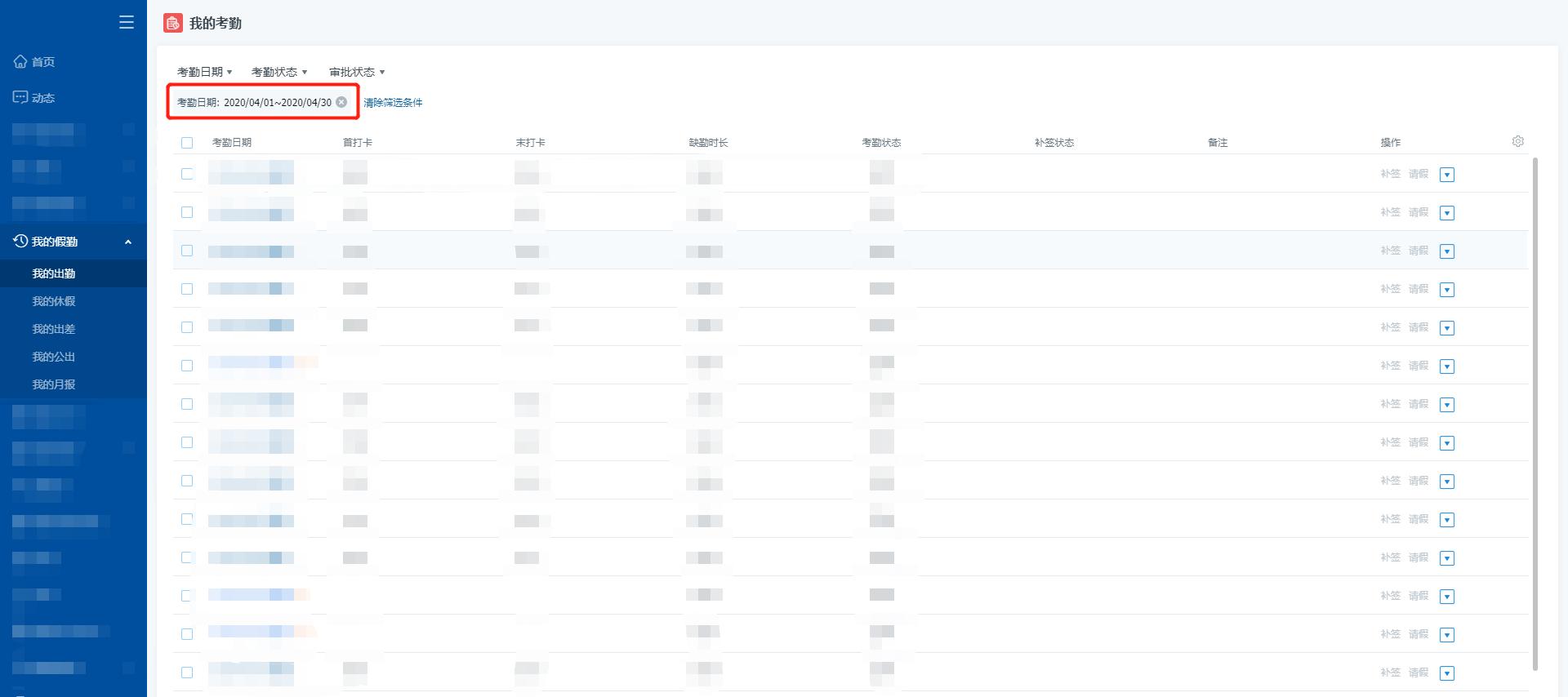1568x697 pixels.
Task: Open 我的月报 in the sidebar menu
Action: [x=54, y=384]
